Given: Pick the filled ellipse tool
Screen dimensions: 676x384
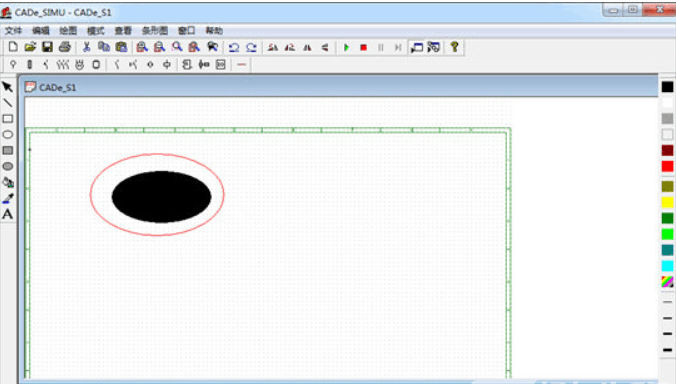Looking at the screenshot, I should (7, 166).
